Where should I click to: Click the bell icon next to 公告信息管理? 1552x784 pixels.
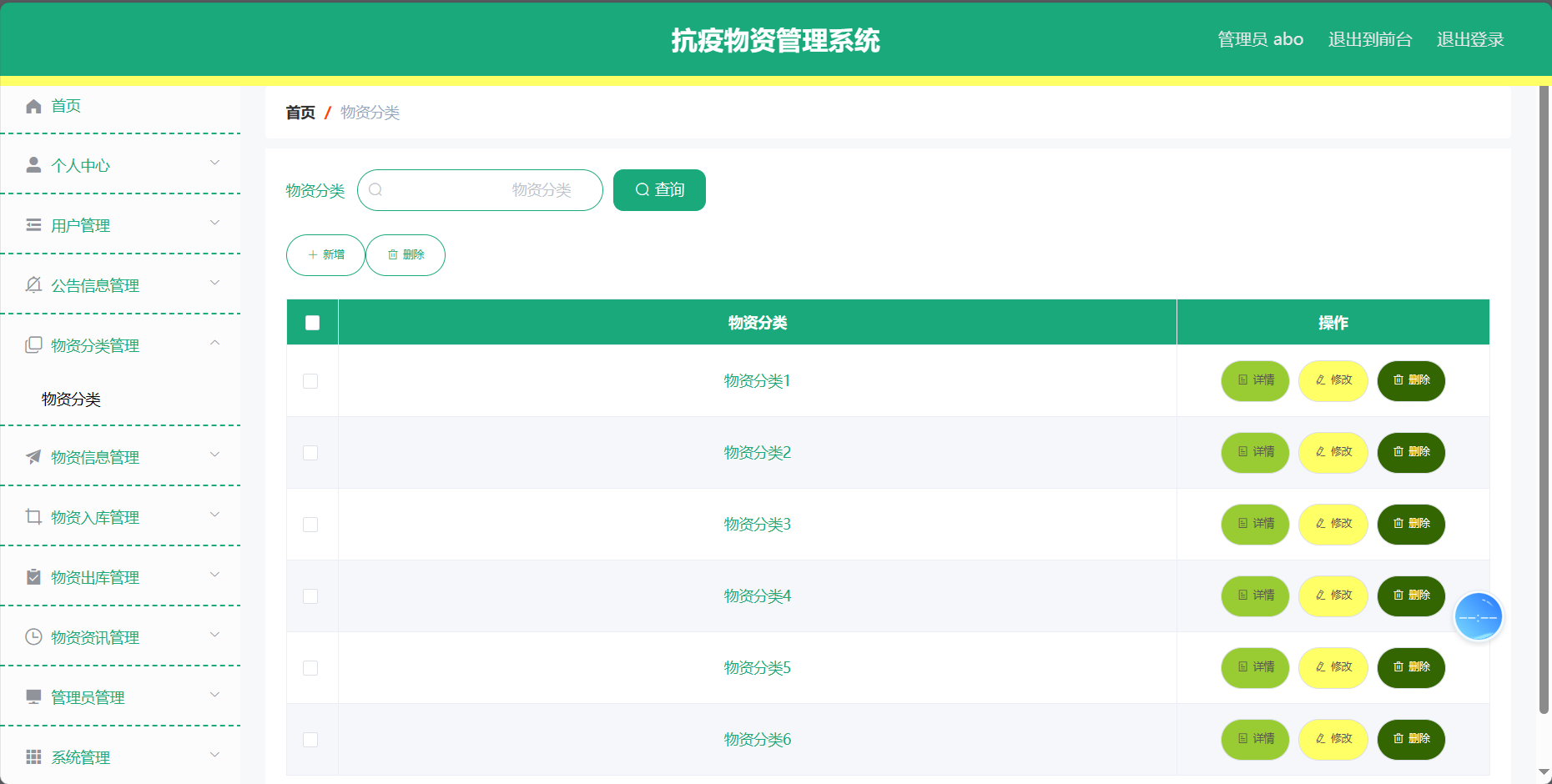(x=33, y=284)
